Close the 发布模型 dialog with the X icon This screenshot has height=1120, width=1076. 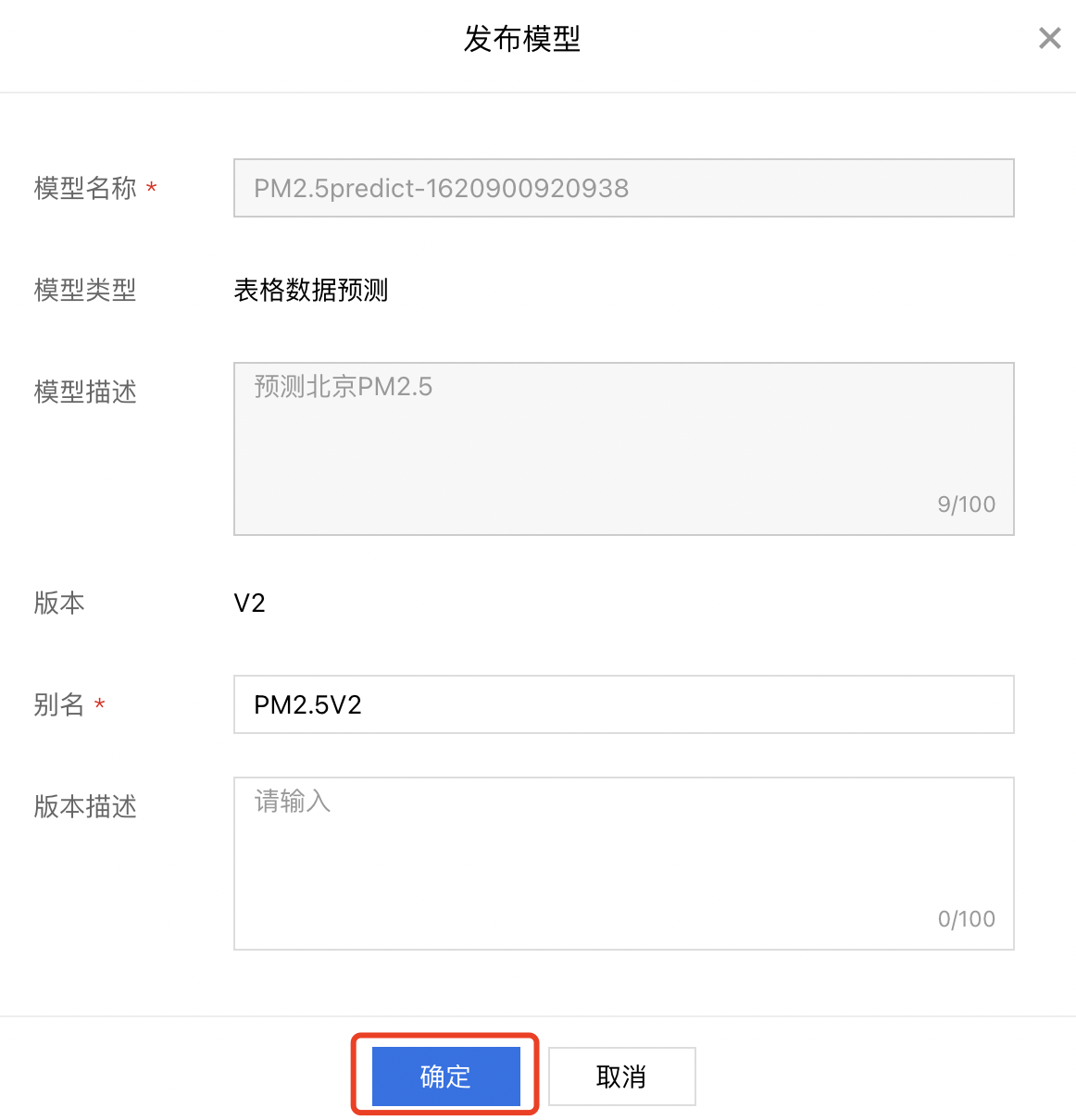coord(1049,38)
